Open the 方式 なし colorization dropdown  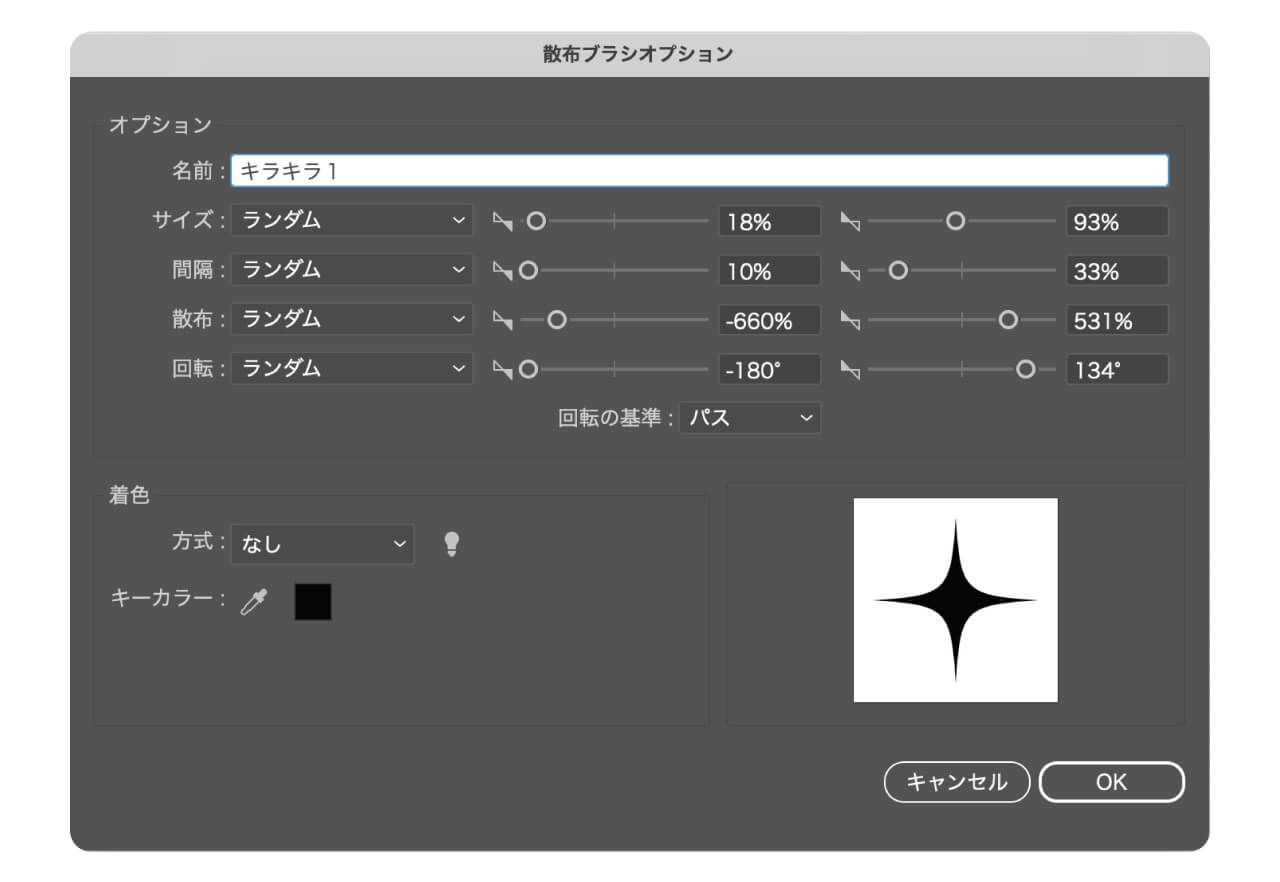[322, 544]
